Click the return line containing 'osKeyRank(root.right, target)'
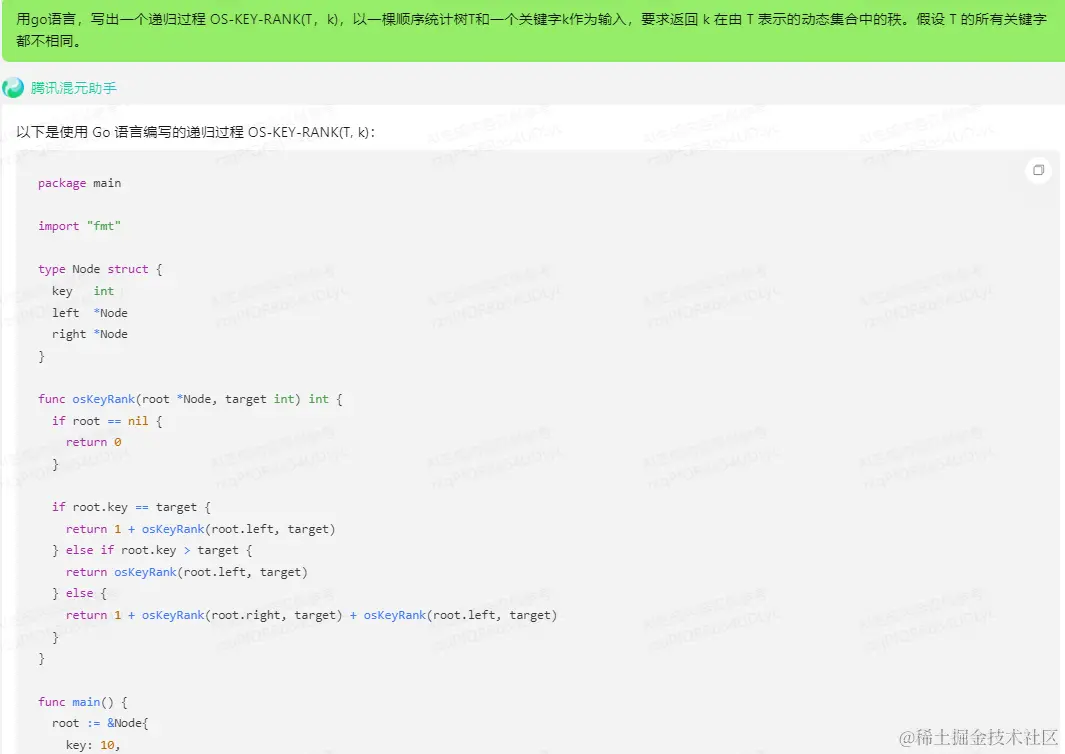Viewport: 1065px width, 754px height. 311,615
